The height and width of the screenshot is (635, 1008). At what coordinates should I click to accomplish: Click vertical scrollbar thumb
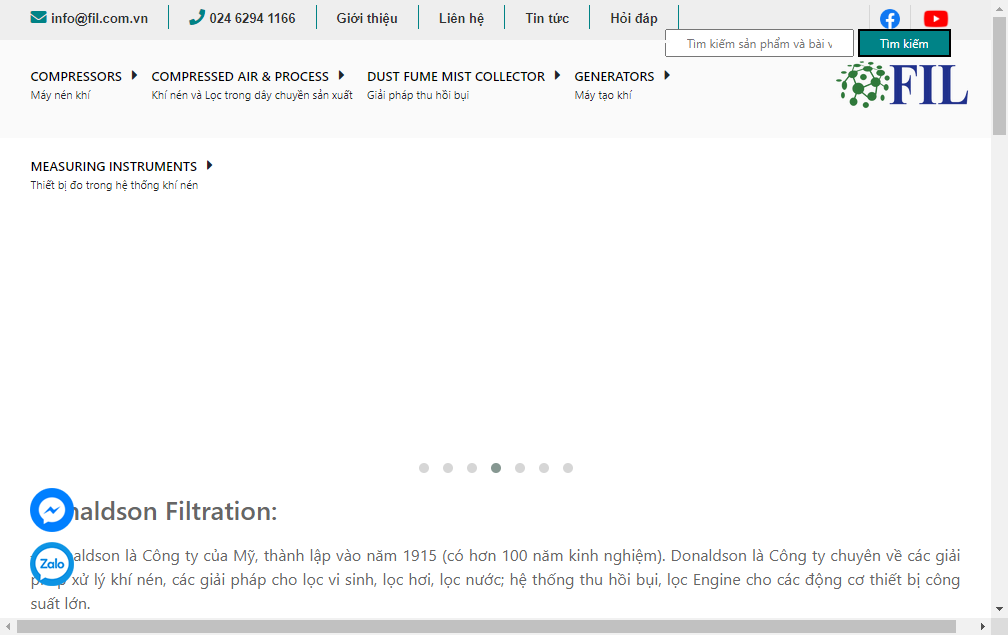click(x=999, y=76)
